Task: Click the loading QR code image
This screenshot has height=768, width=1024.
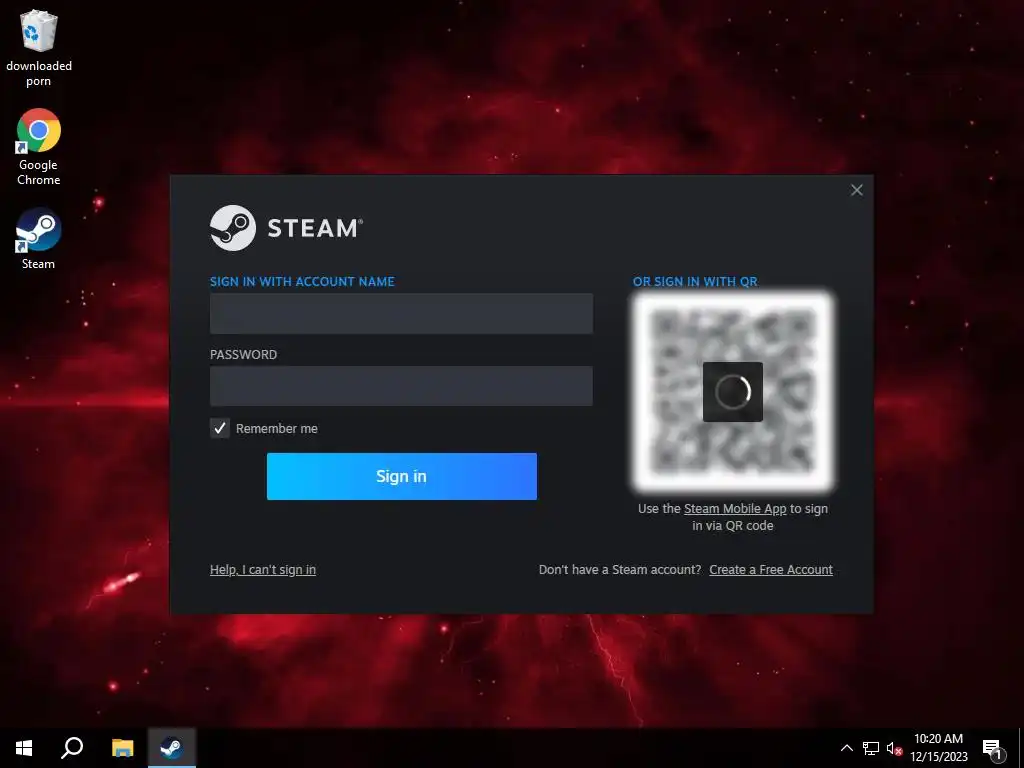Action: pos(733,392)
